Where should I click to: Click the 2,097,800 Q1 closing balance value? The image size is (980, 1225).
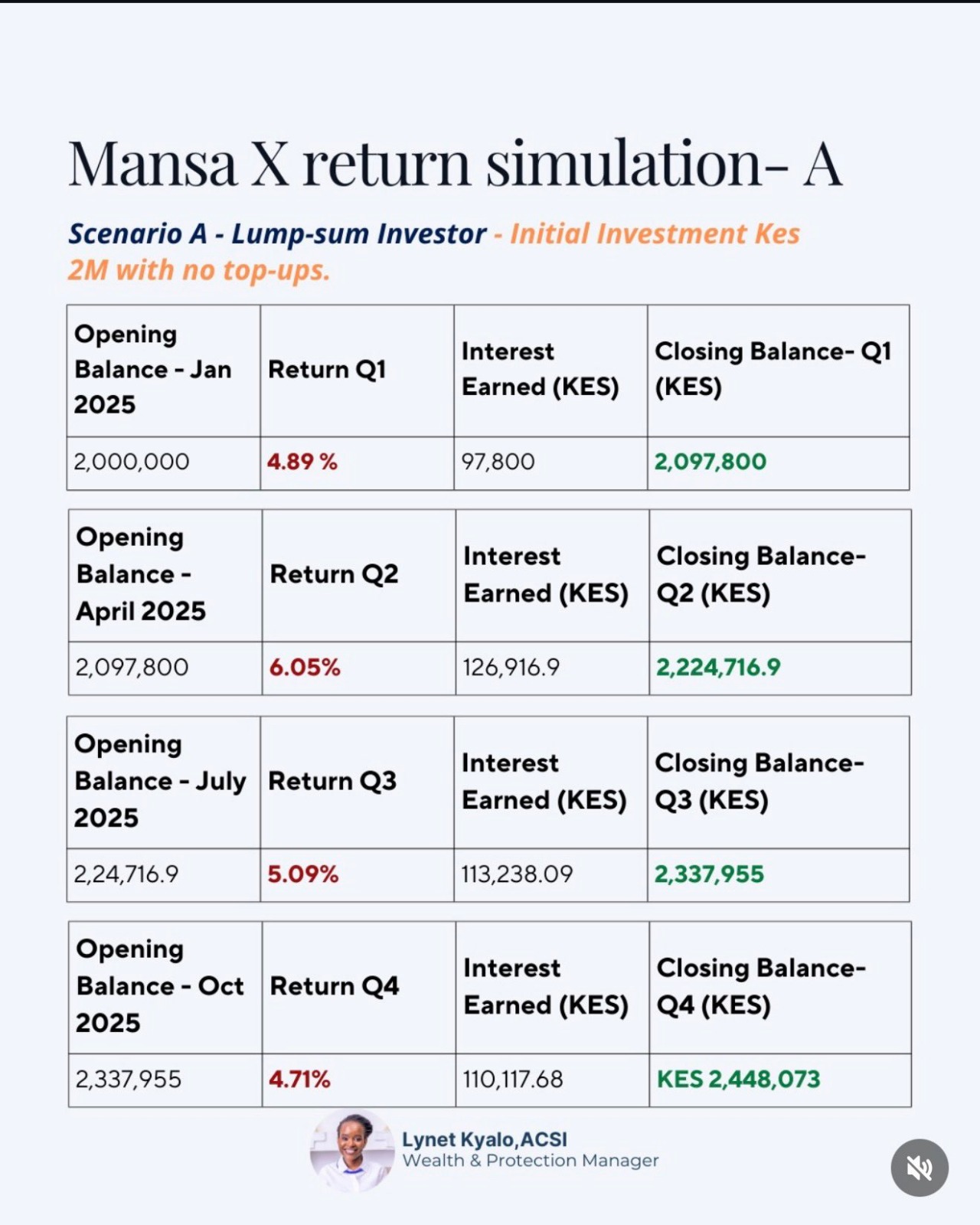point(710,462)
